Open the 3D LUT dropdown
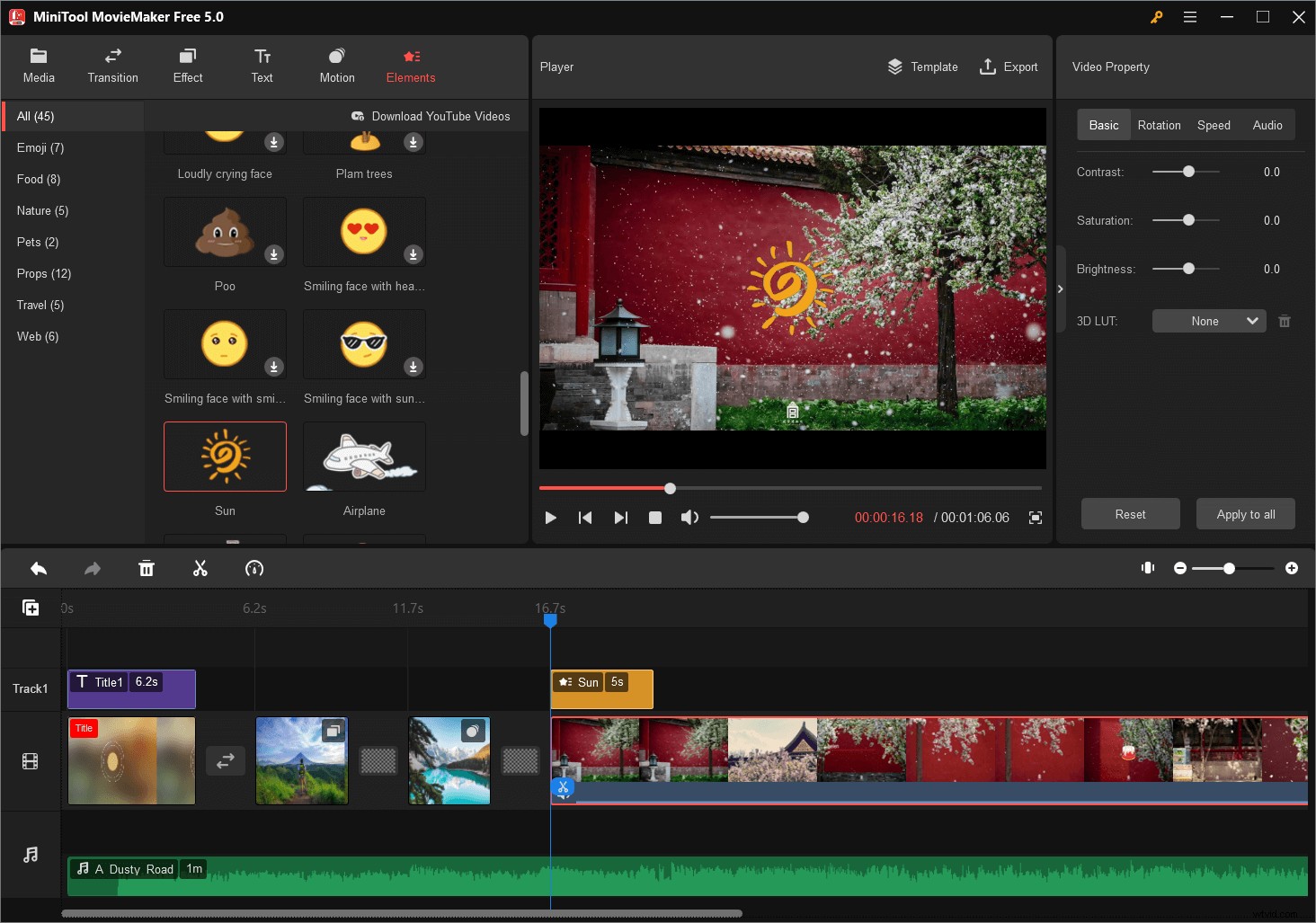The image size is (1316, 923). point(1208,321)
